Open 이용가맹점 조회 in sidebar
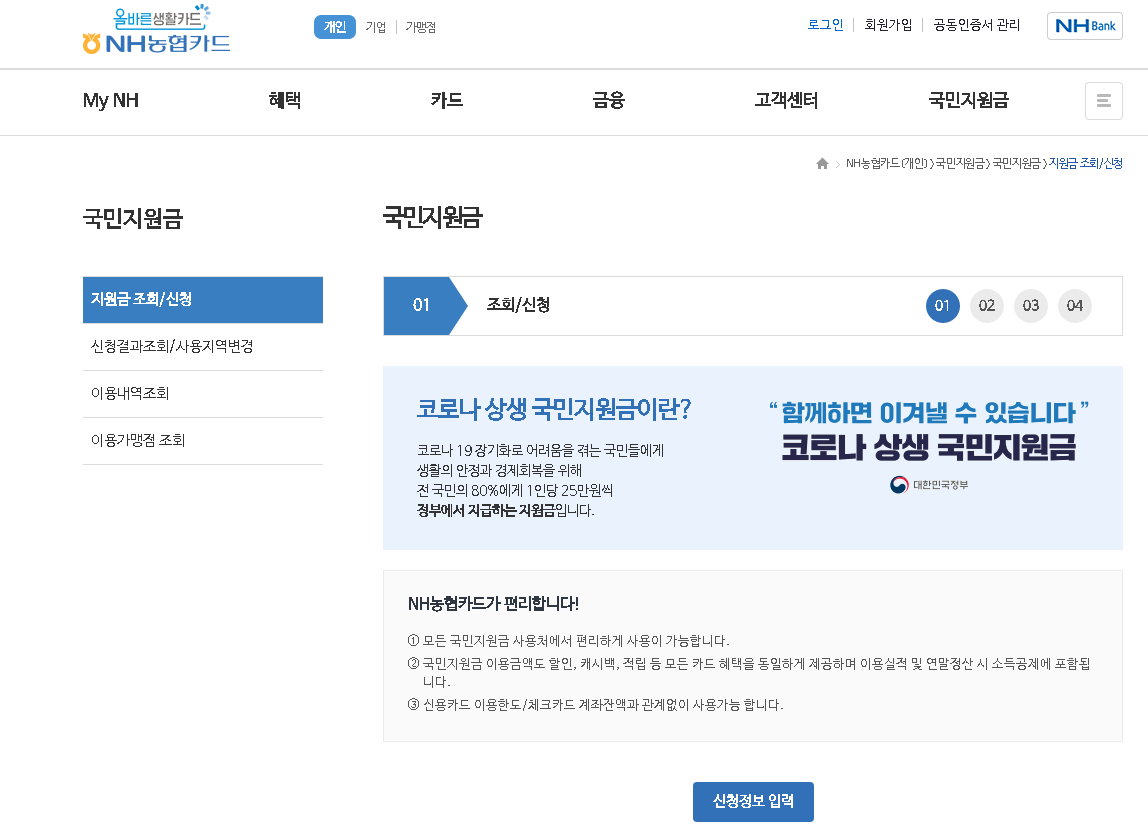The width and height of the screenshot is (1148, 839). coord(203,440)
